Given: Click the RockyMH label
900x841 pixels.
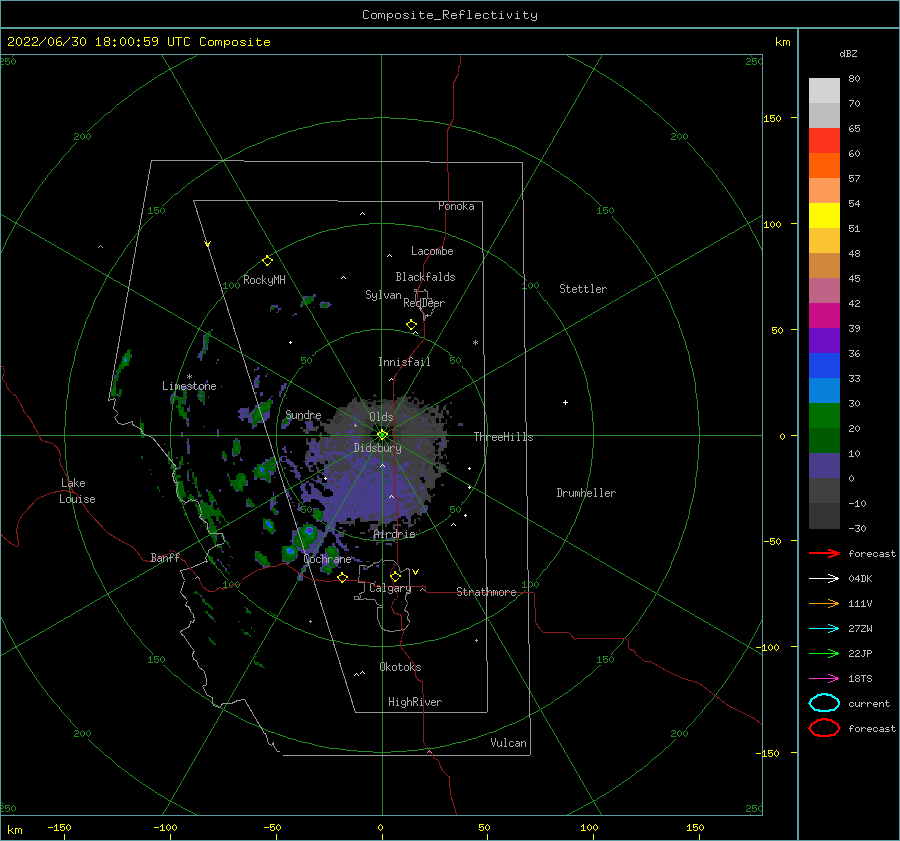Looking at the screenshot, I should tap(264, 280).
